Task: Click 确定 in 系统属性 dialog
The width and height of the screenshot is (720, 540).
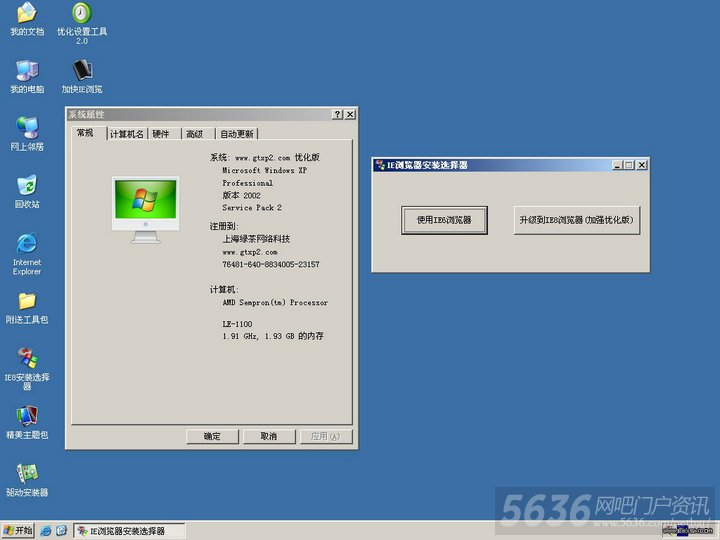Action: 212,436
